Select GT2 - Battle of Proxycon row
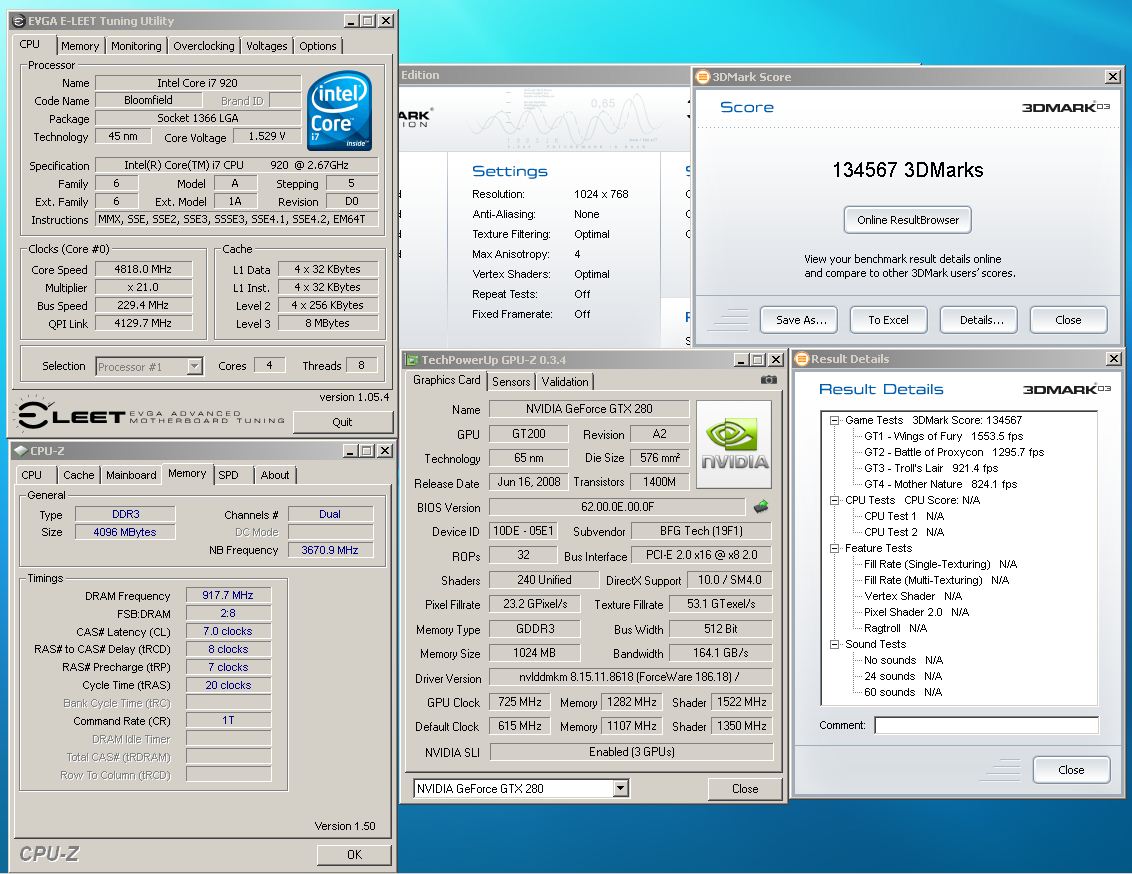This screenshot has height=874, width=1132. [x=954, y=452]
